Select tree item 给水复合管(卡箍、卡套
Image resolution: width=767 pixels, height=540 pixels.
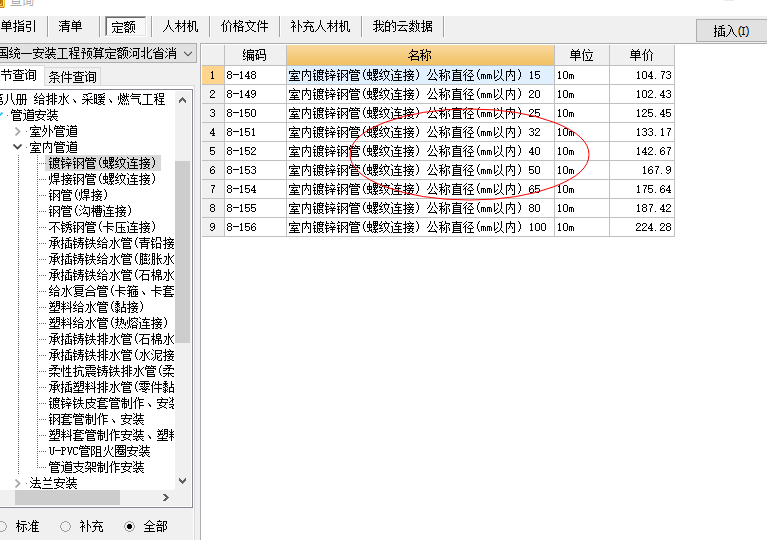tap(112, 291)
